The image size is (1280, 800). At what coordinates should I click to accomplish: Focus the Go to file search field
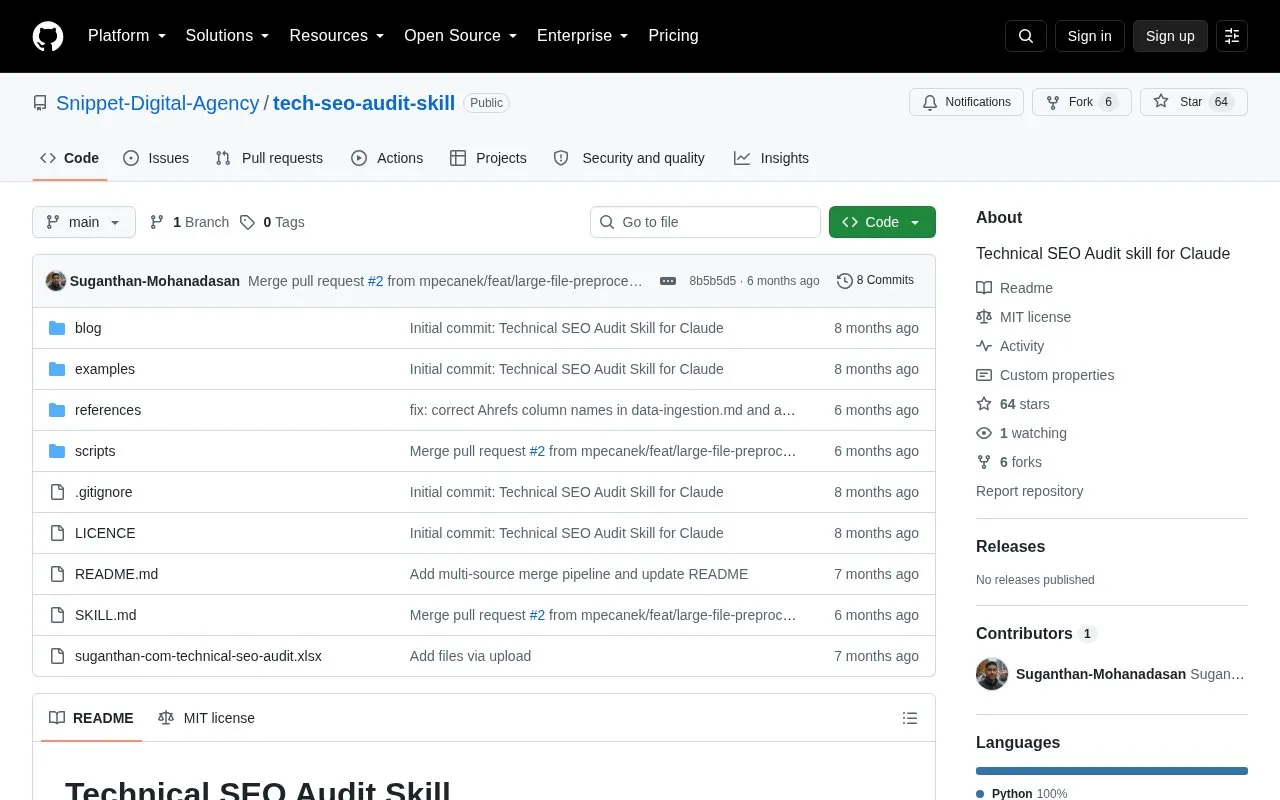pos(705,222)
